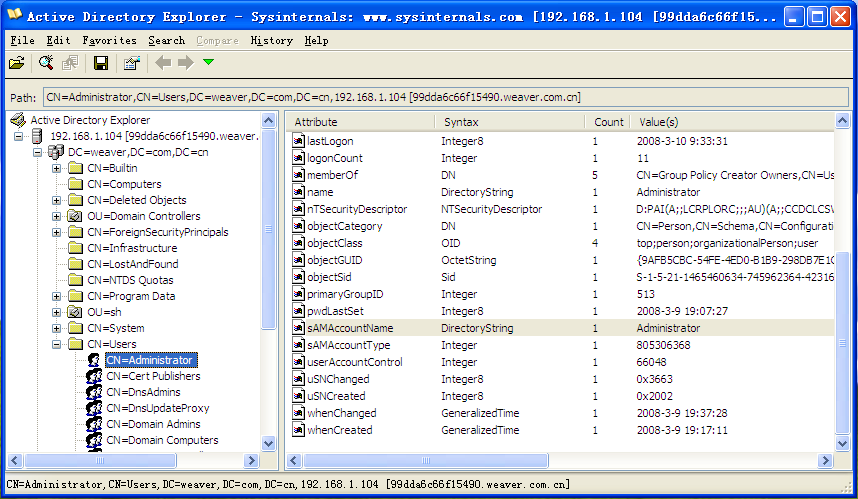Click the Path input field
This screenshot has width=858, height=499.
click(445, 97)
